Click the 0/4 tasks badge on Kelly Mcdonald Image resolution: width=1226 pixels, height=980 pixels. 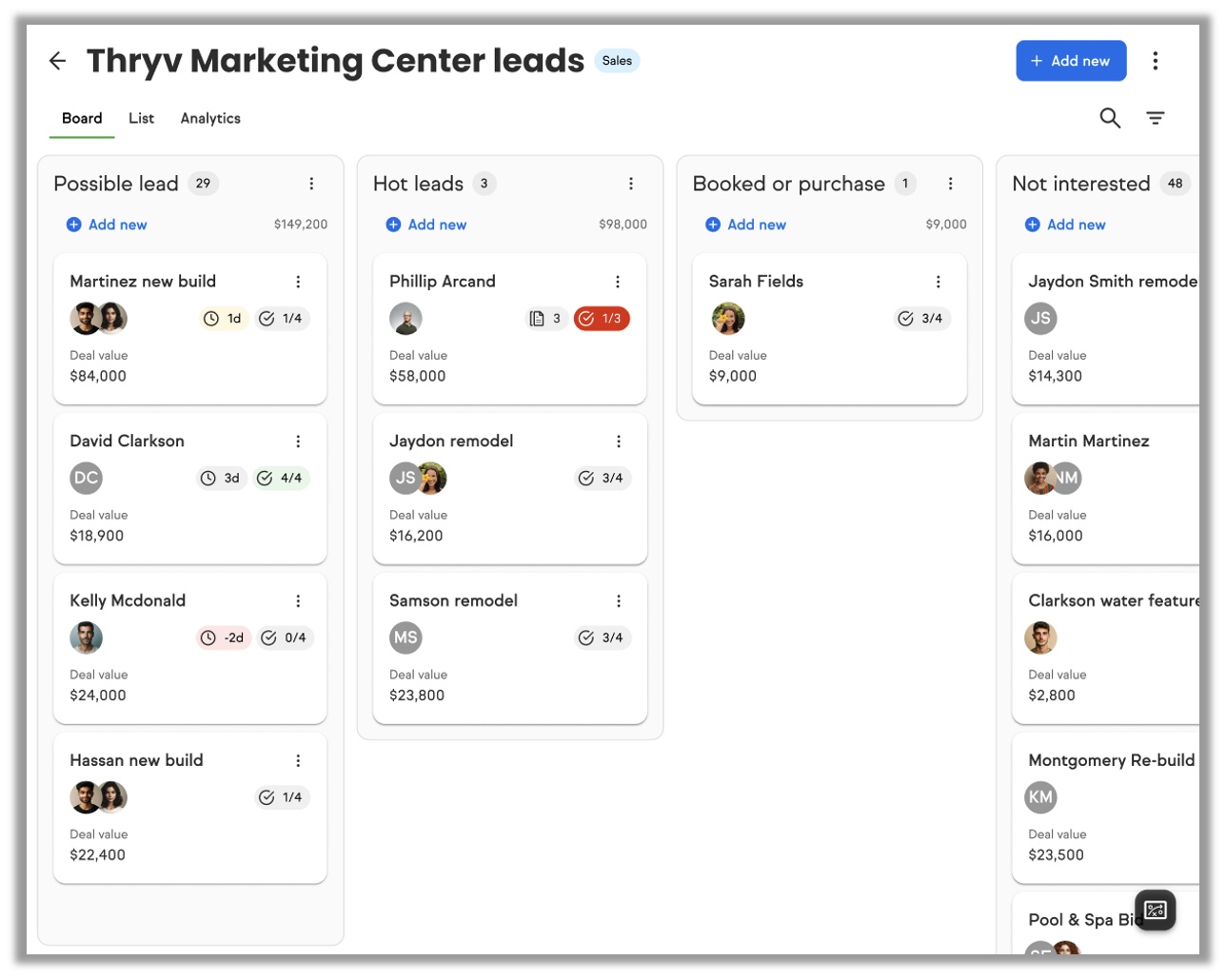284,638
